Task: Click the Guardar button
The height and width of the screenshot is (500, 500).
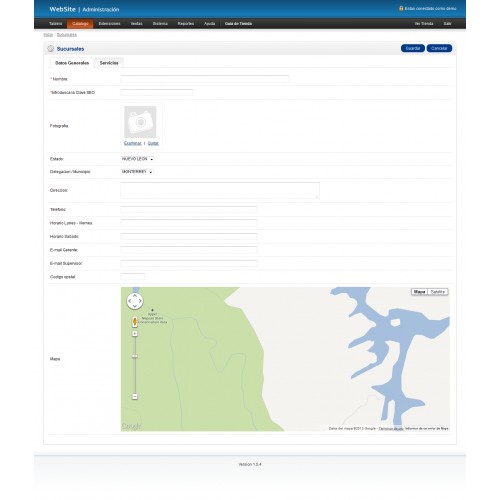Action: [x=413, y=48]
